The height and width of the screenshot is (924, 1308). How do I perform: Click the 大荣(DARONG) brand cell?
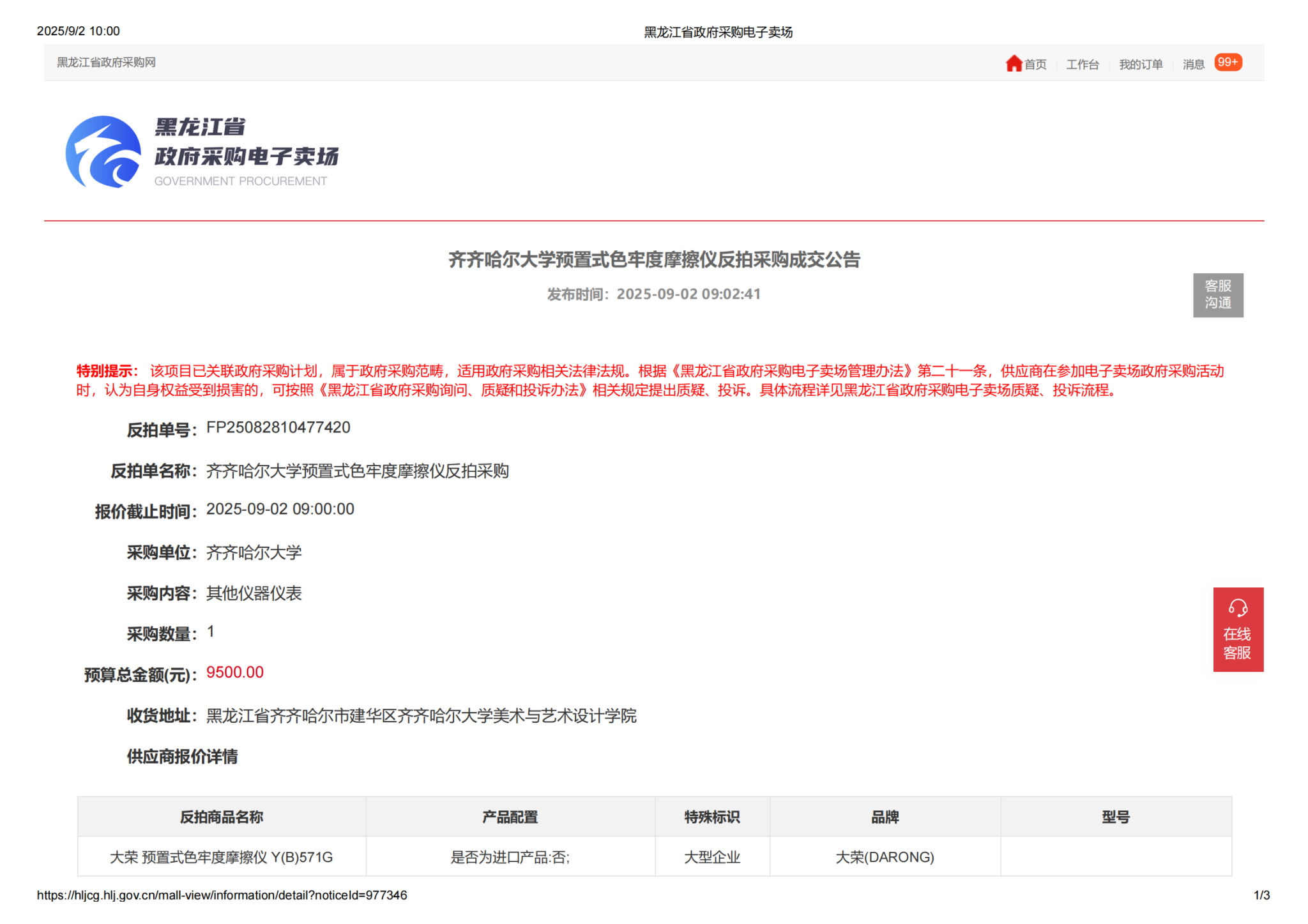coord(885,857)
